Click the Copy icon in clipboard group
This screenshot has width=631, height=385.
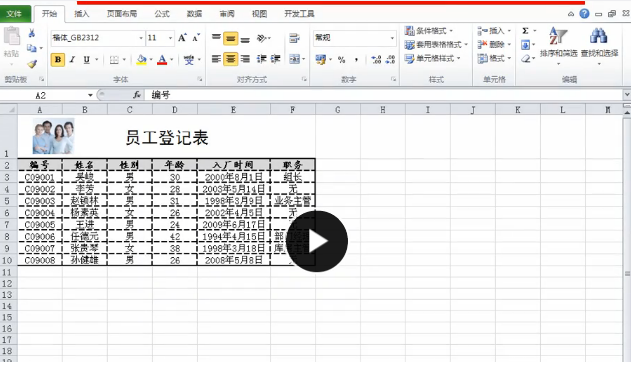(32, 48)
